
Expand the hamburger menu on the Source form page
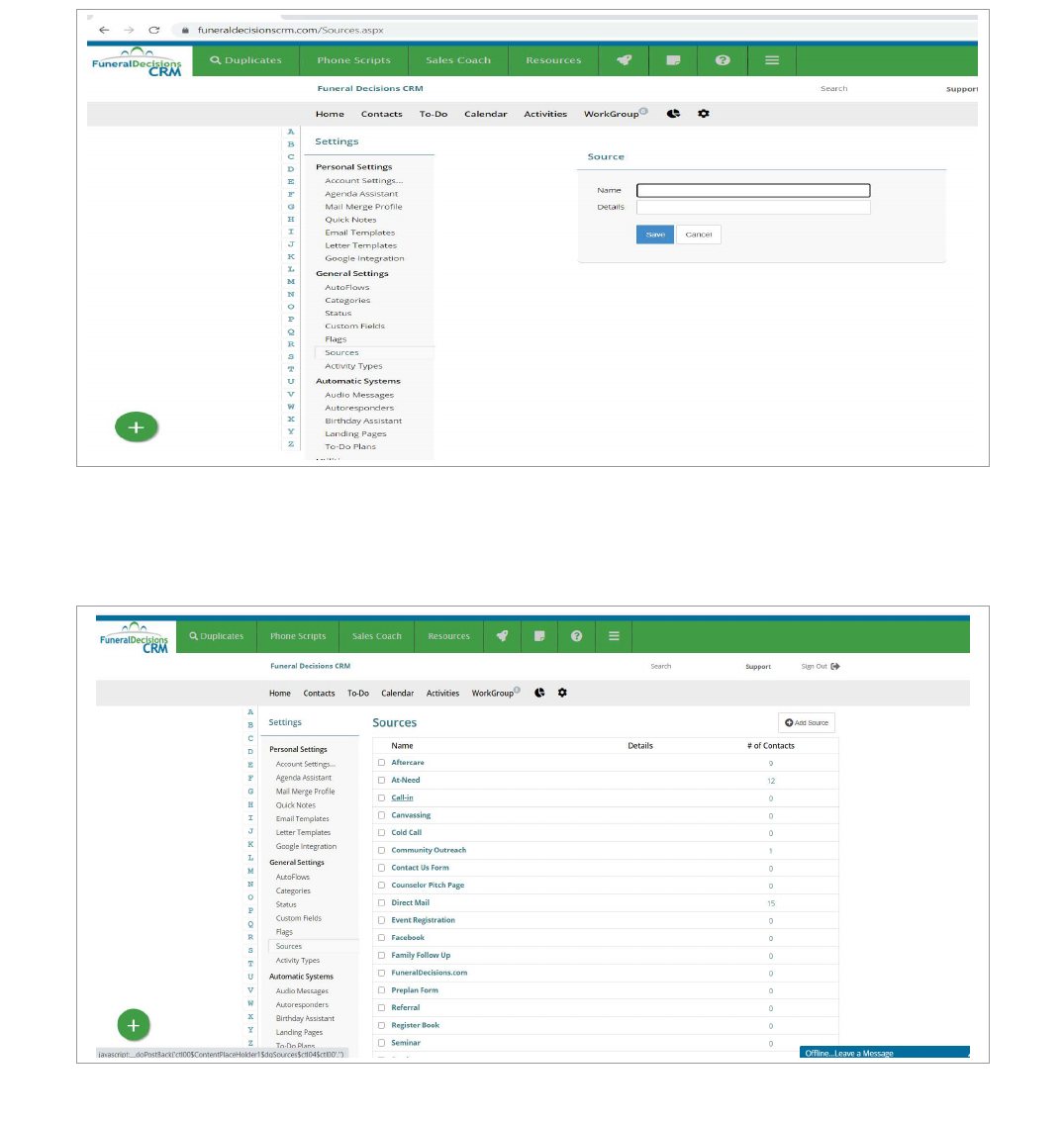click(x=772, y=60)
